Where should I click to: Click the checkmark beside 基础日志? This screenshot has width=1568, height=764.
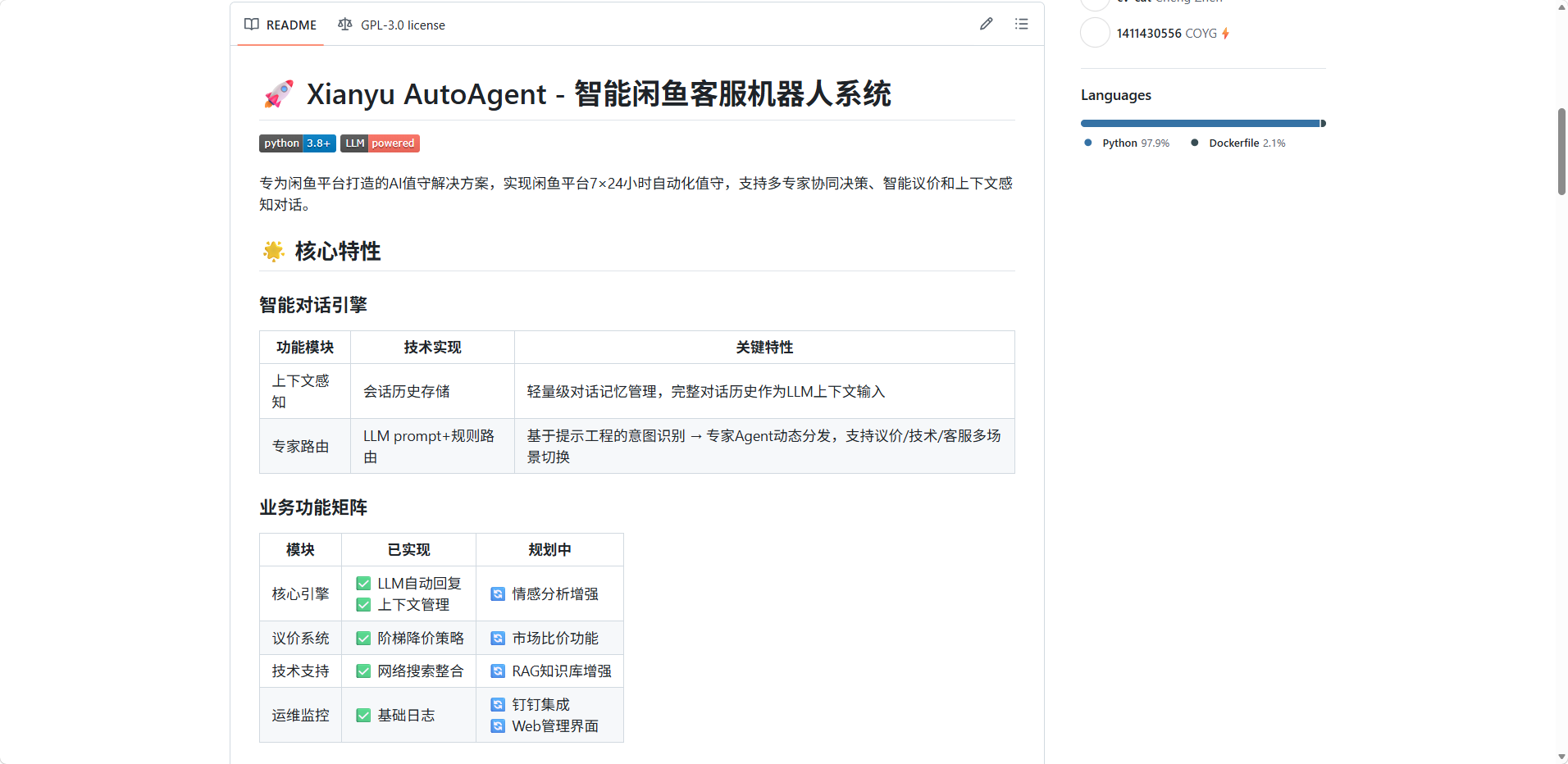pyautogui.click(x=363, y=716)
